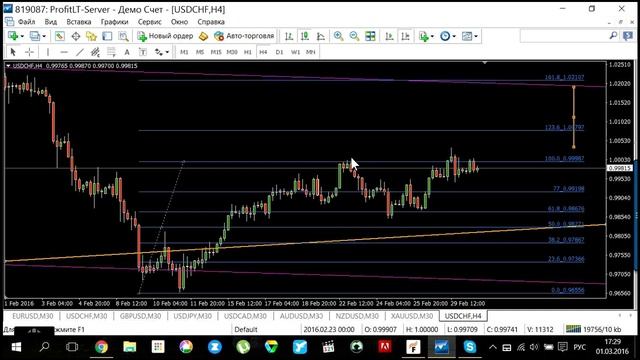Open File Explorer from the taskbar
This screenshot has width=640, height=360.
[x=130, y=347]
